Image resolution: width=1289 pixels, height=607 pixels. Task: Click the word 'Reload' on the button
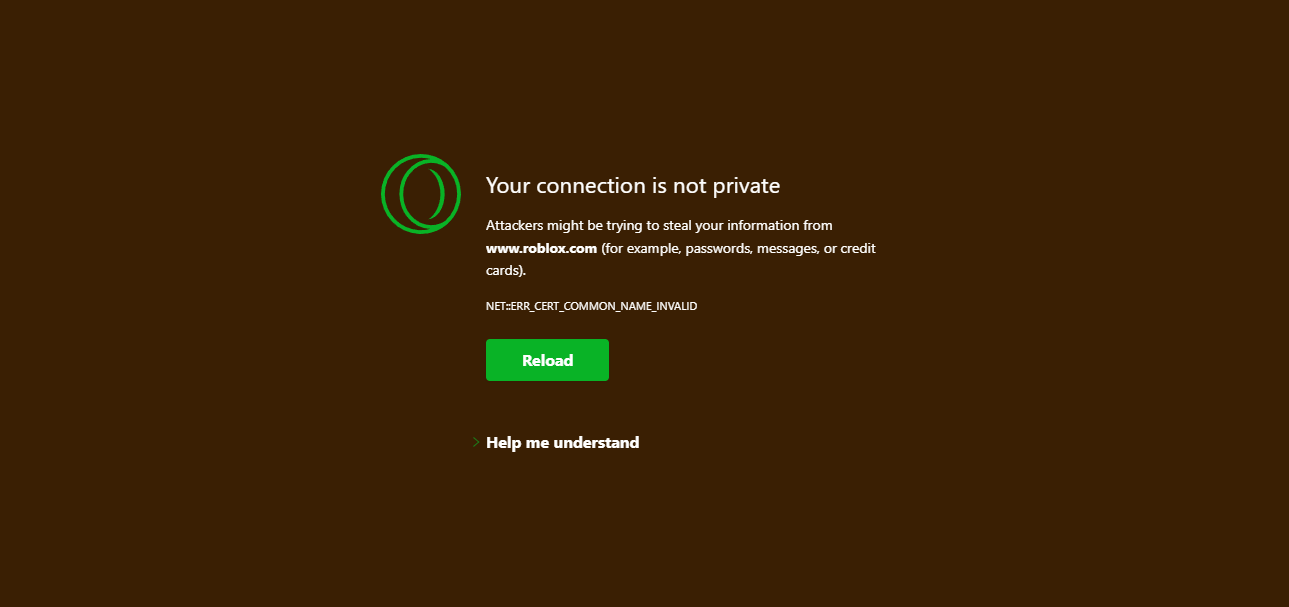point(547,360)
